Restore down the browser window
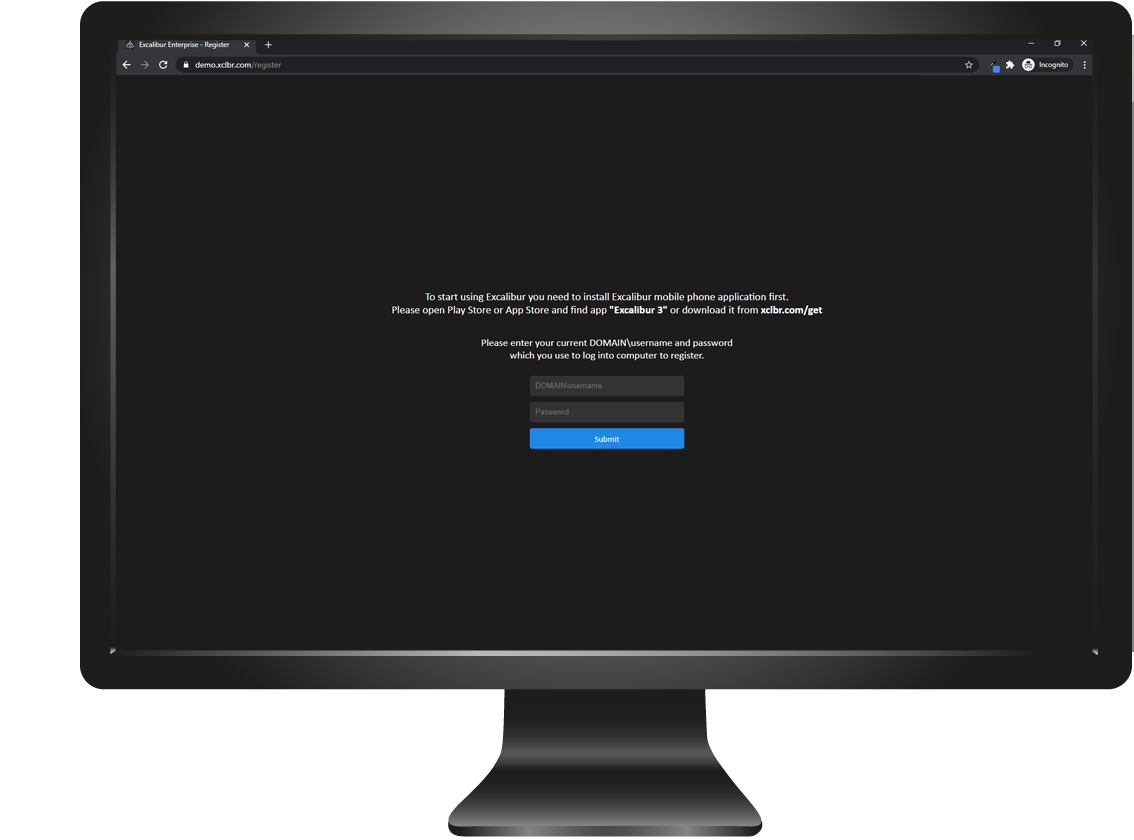This screenshot has width=1134, height=840. pyautogui.click(x=1057, y=44)
